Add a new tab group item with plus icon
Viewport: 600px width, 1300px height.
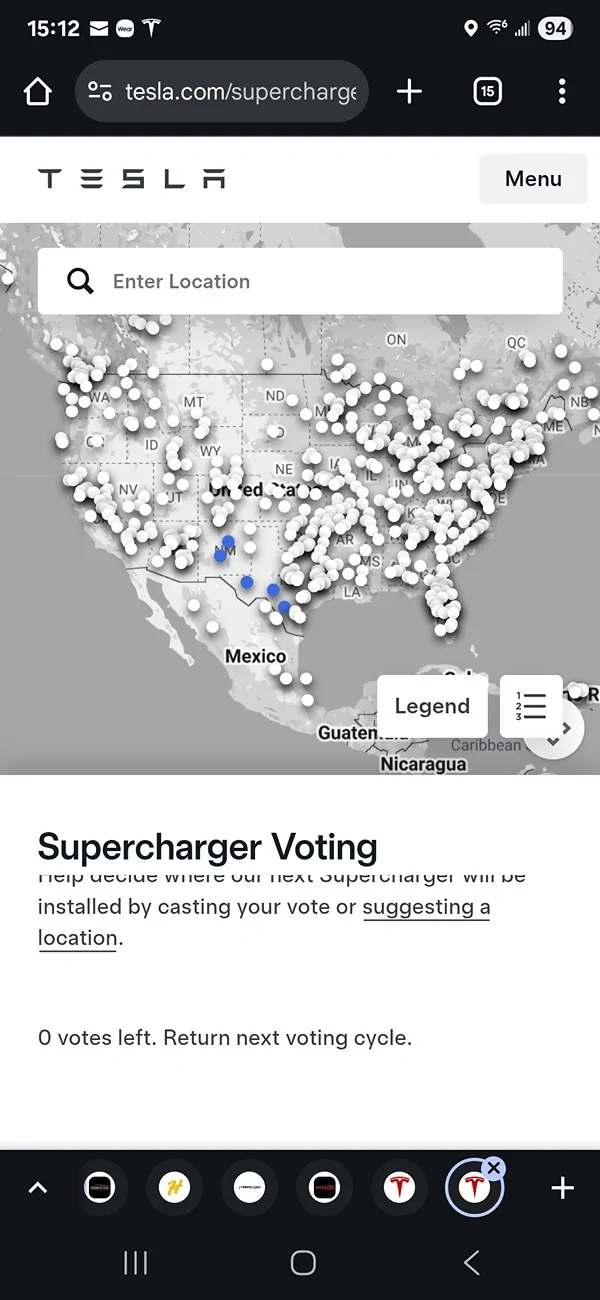pyautogui.click(x=562, y=1188)
